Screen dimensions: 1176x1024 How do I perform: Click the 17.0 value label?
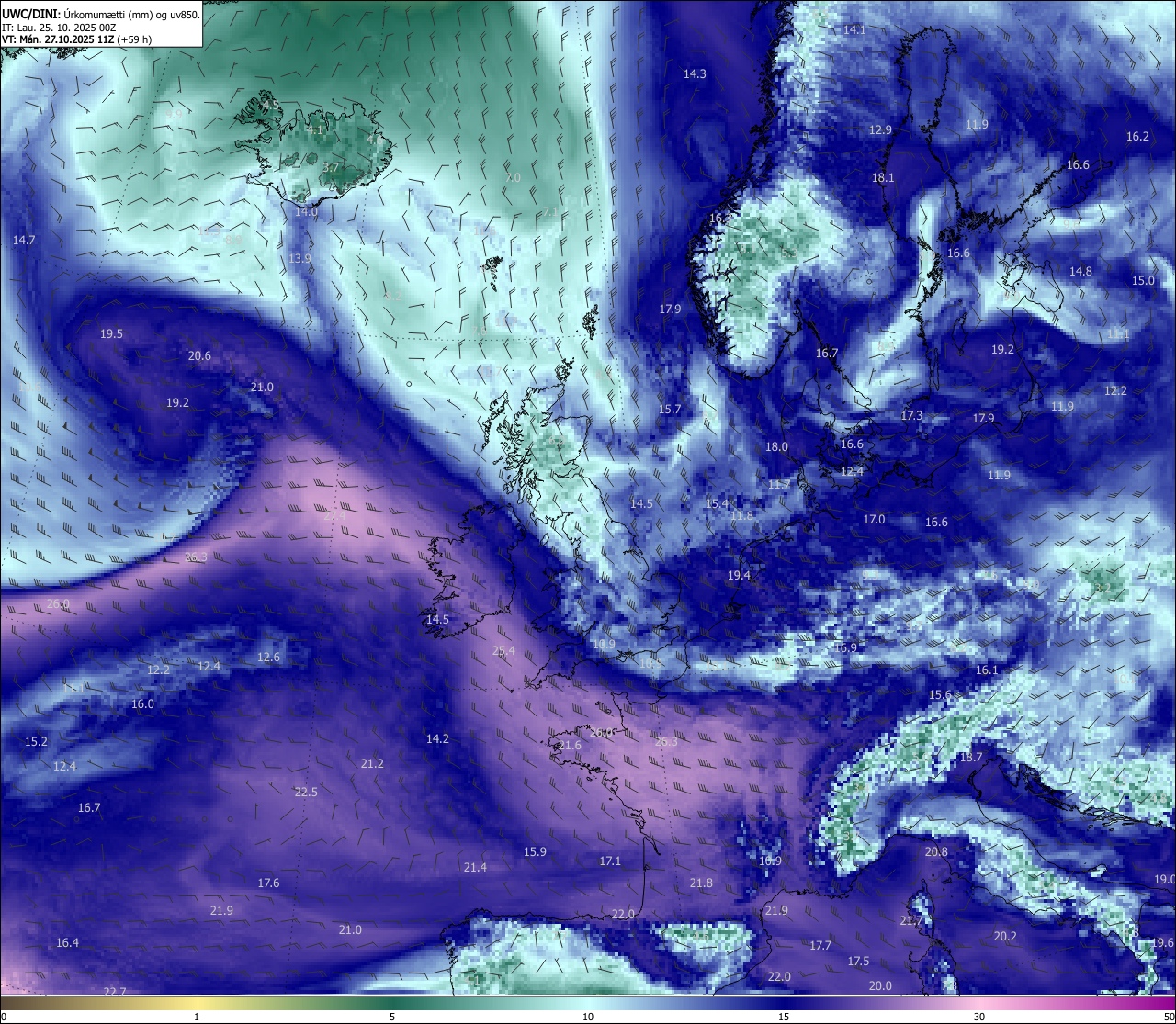coord(874,520)
